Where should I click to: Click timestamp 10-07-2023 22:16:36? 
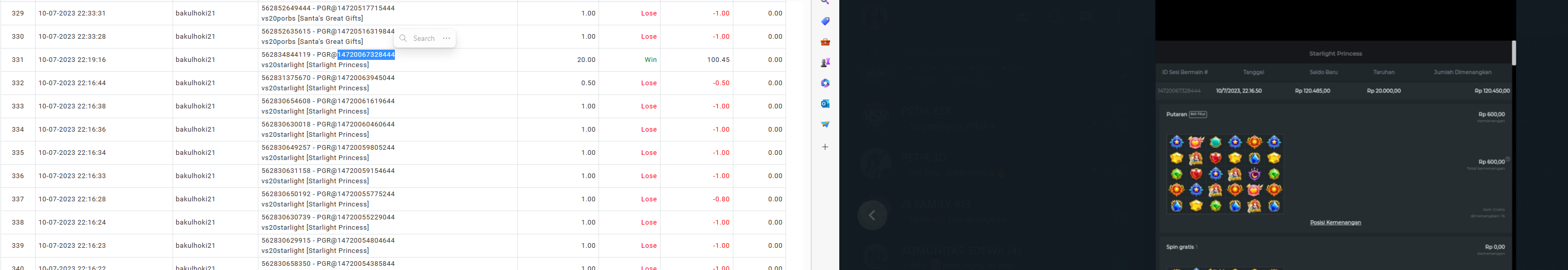[72, 130]
